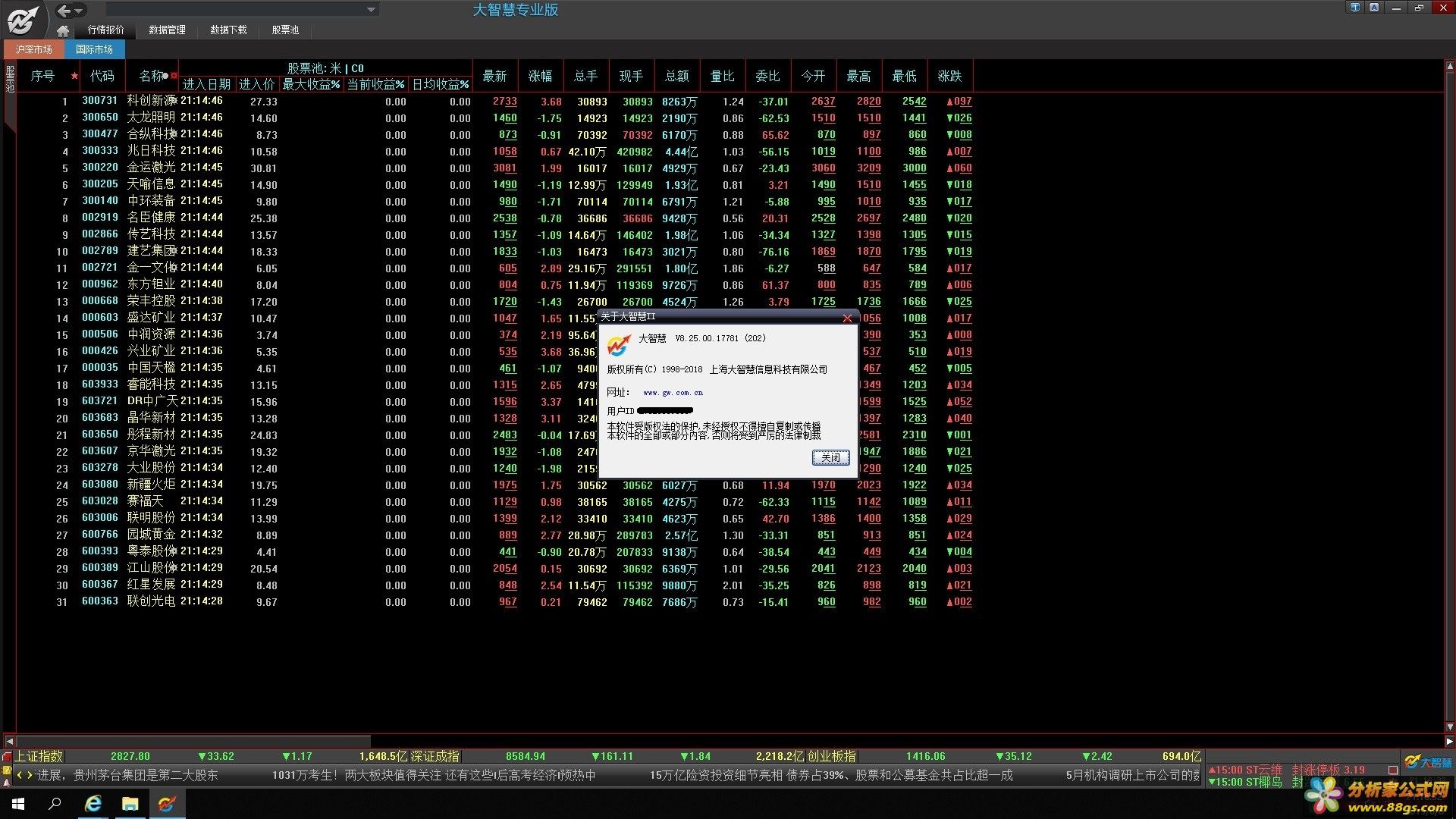
Task: Sort by the 总额 column header
Action: (x=676, y=76)
